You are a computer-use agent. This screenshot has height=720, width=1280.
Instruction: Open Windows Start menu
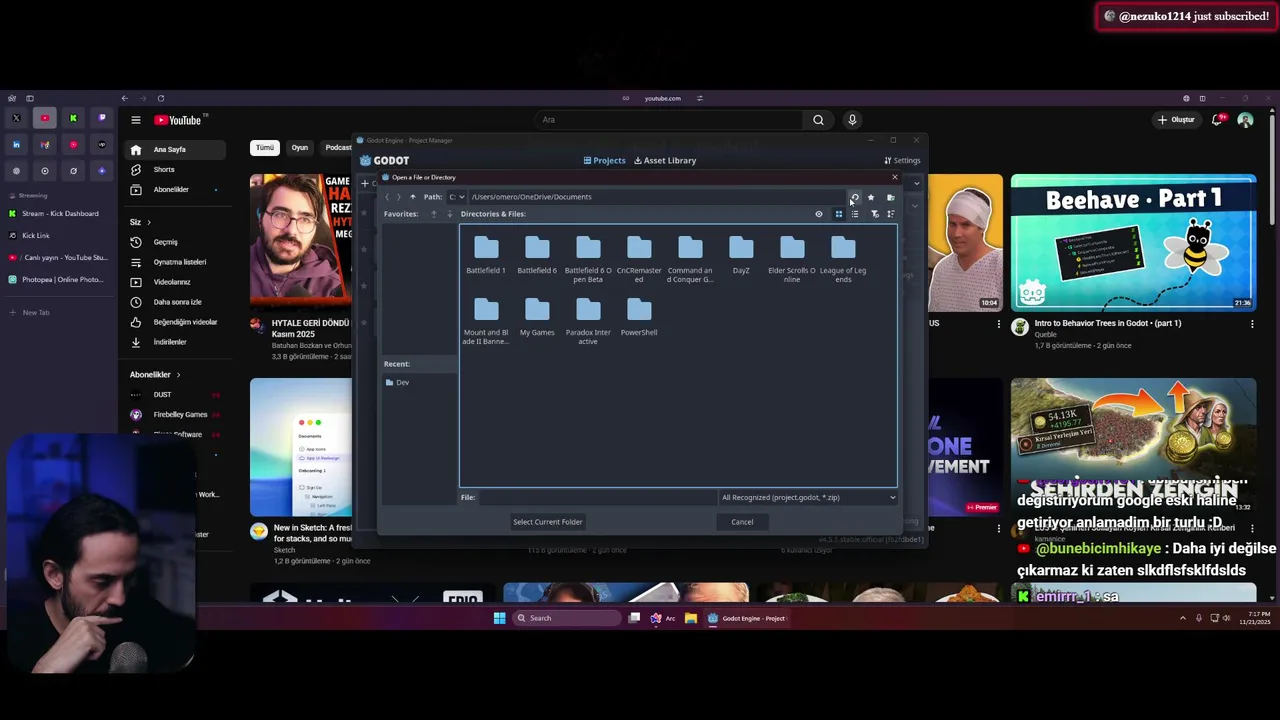(500, 618)
